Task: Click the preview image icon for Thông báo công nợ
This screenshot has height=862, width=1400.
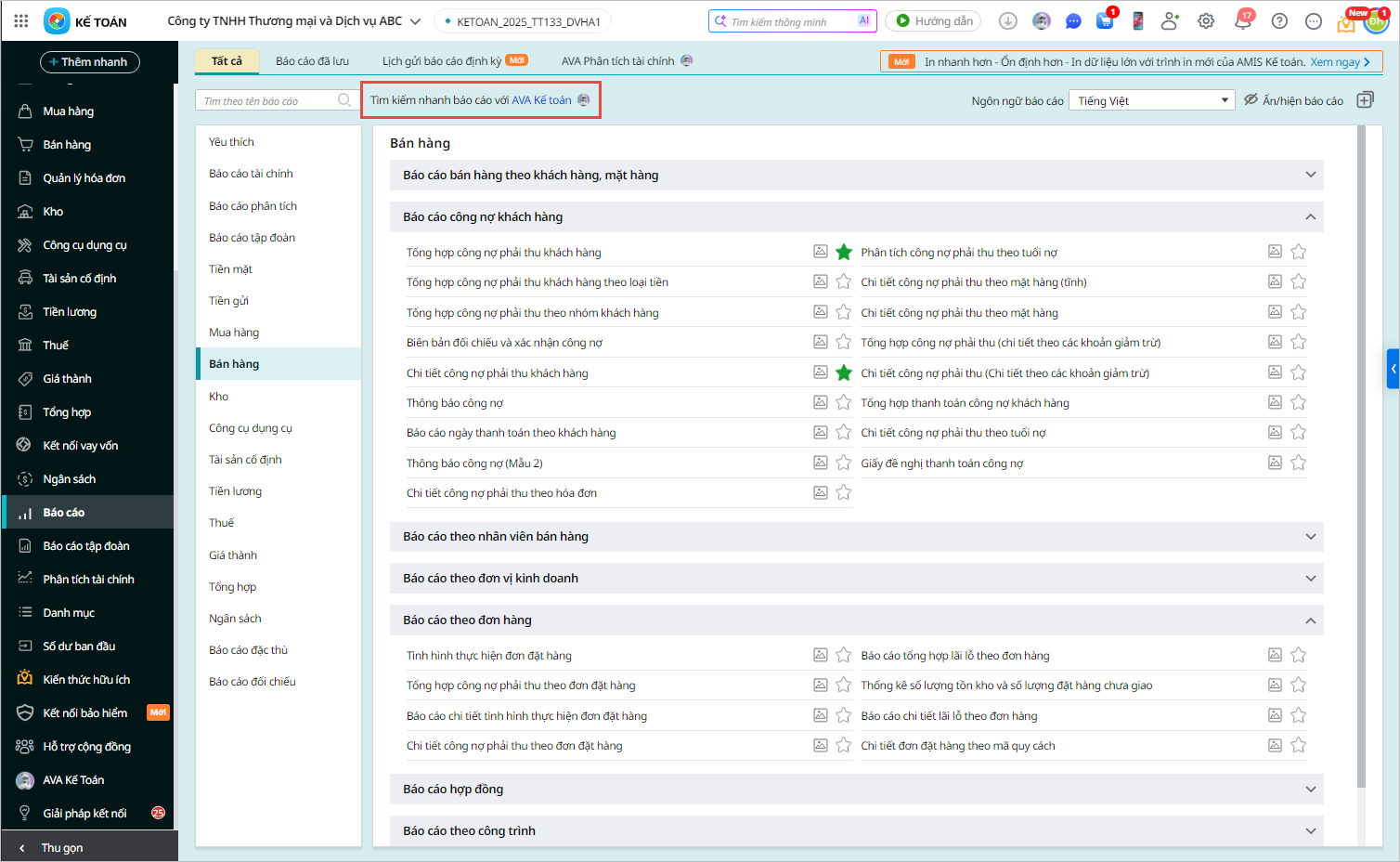Action: [x=821, y=402]
